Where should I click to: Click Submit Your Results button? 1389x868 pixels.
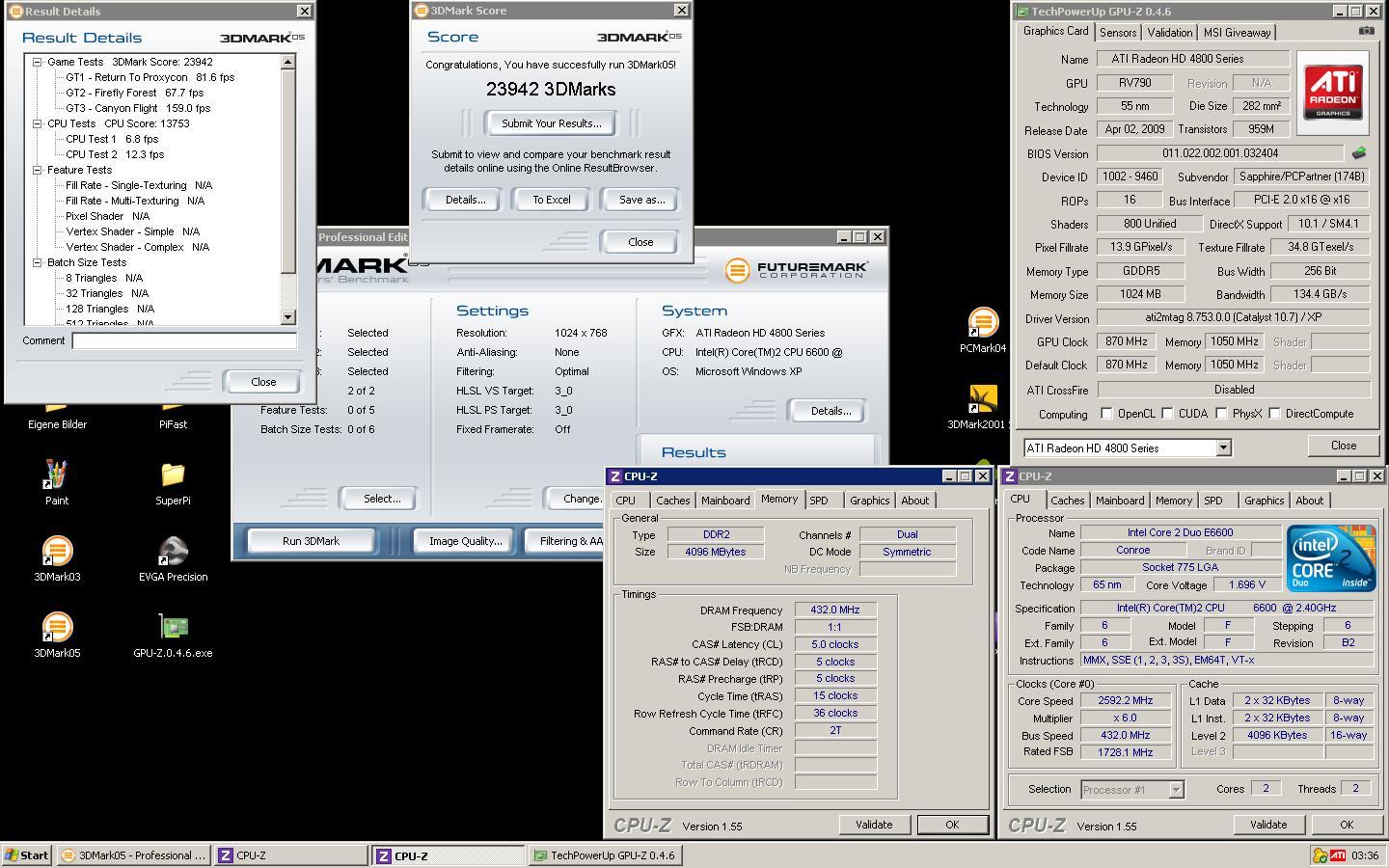[x=551, y=123]
